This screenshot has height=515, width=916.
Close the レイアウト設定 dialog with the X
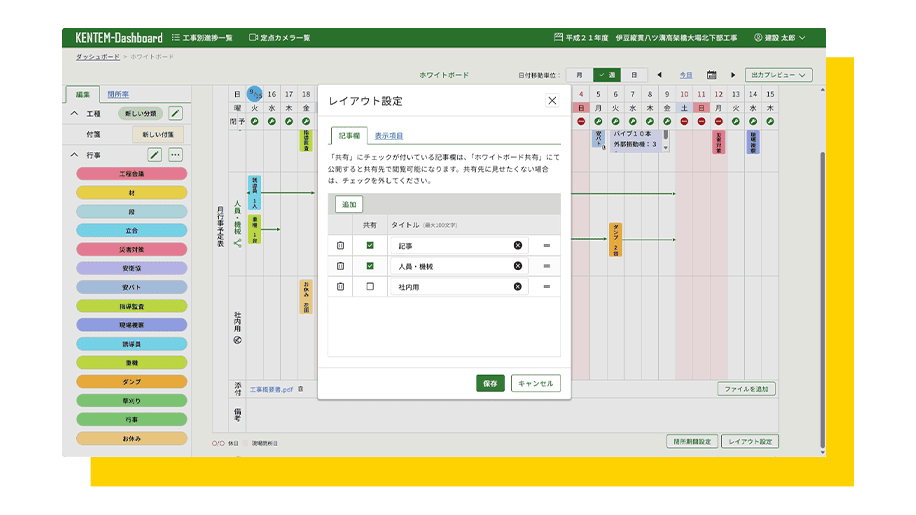click(x=552, y=100)
